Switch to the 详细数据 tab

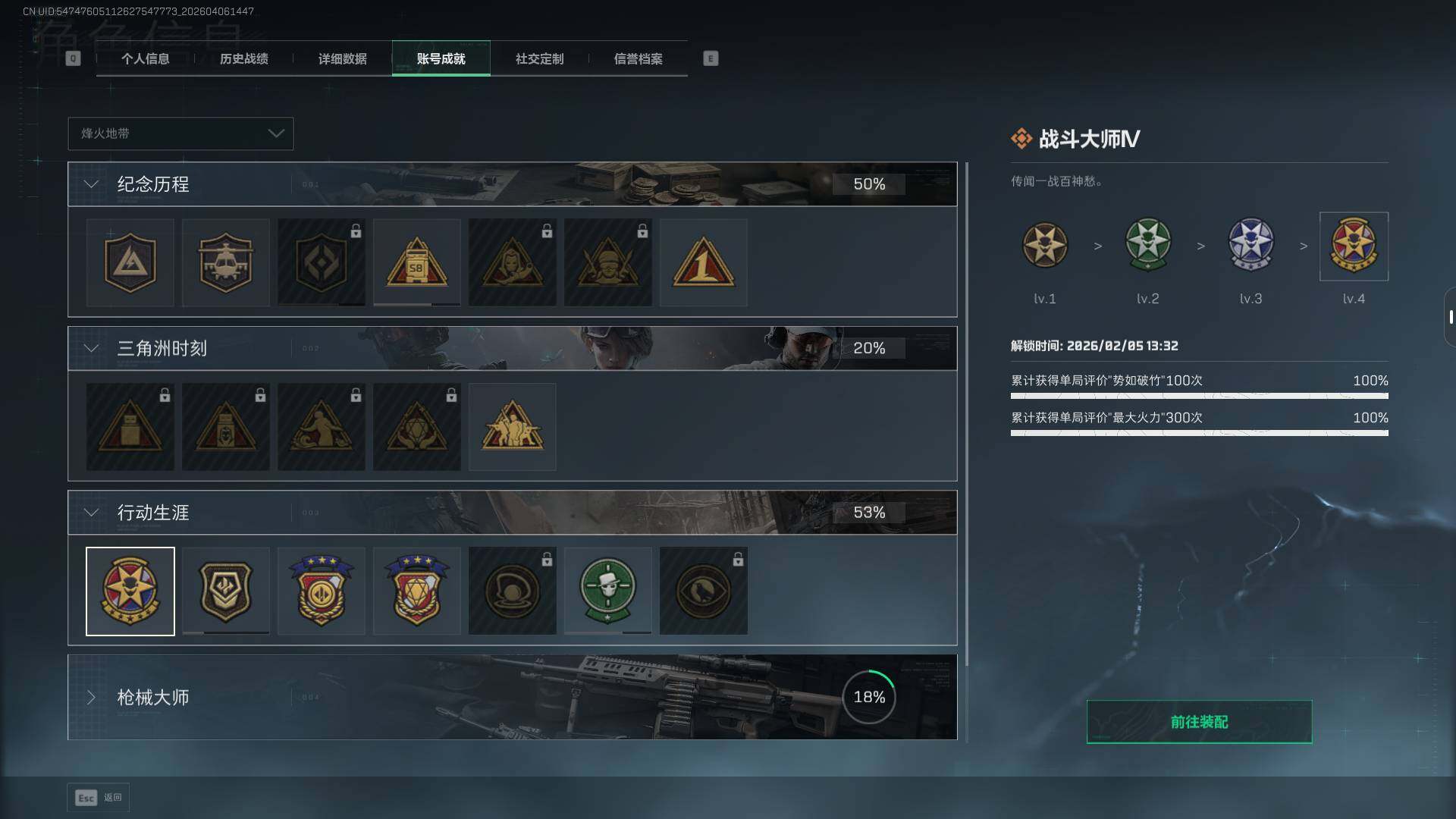click(x=342, y=58)
